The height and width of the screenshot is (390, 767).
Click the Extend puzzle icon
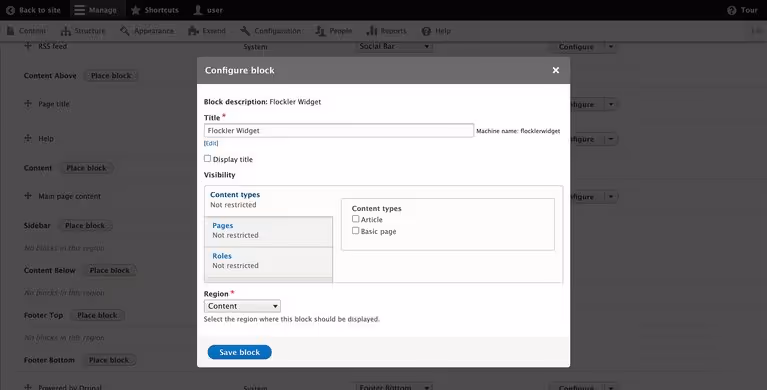coord(193,31)
